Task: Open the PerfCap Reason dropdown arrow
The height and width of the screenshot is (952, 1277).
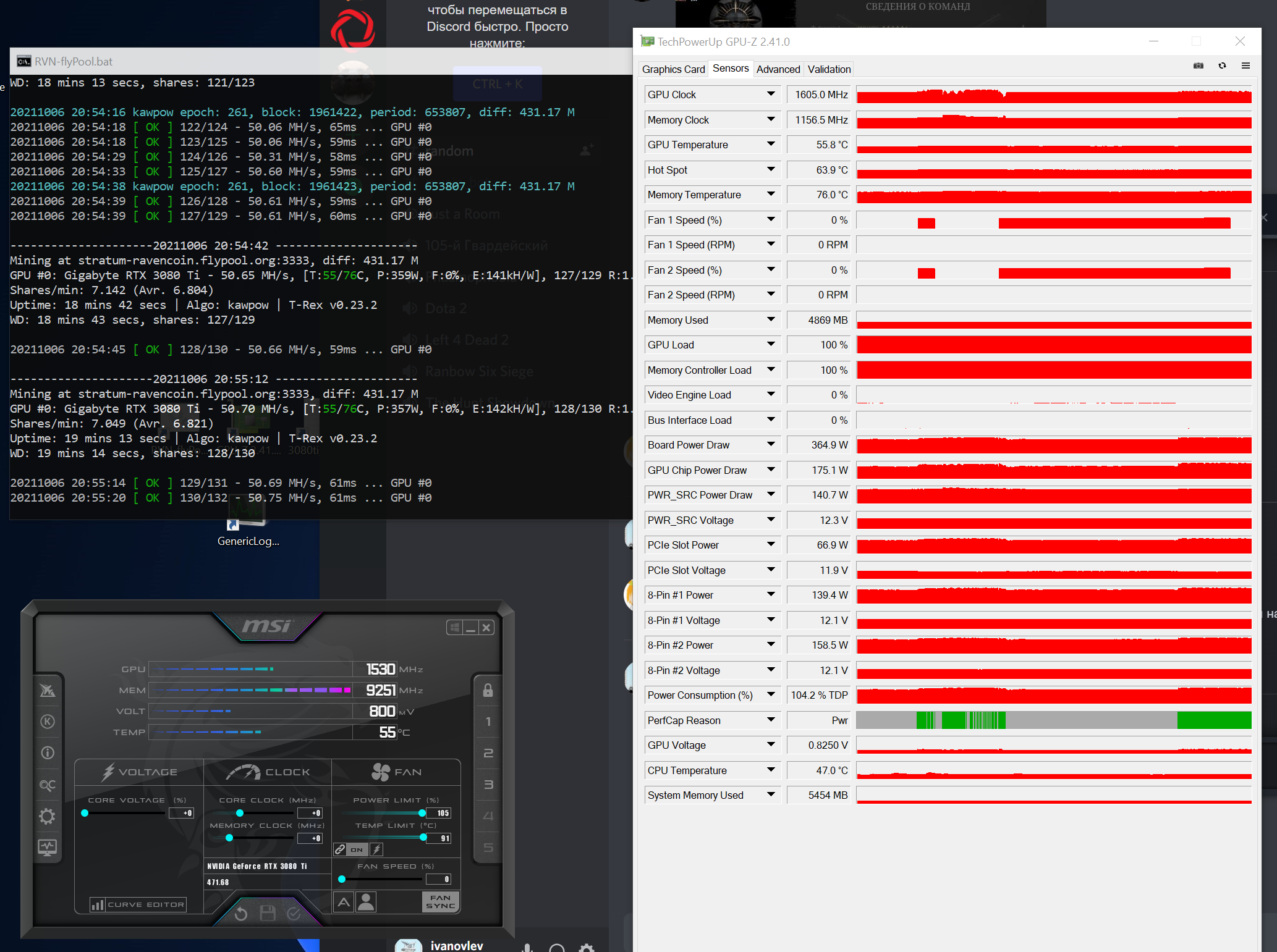Action: (771, 720)
